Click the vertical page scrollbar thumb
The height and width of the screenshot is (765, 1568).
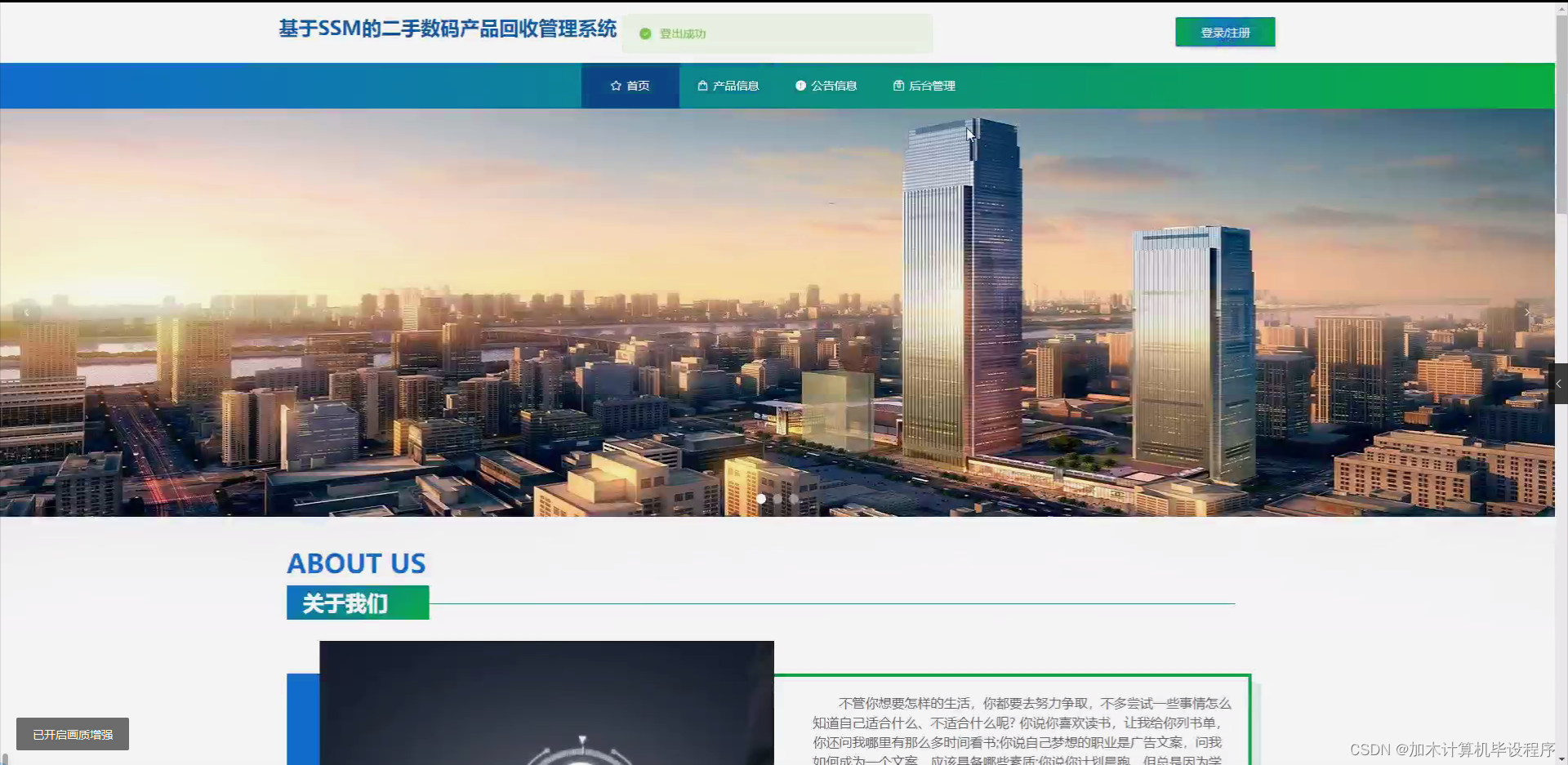pos(1561,114)
